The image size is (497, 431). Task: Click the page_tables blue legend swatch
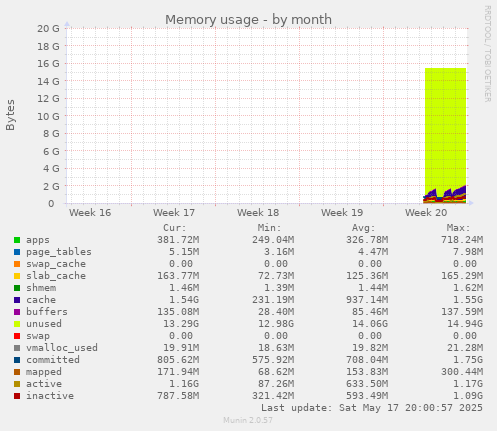17,252
